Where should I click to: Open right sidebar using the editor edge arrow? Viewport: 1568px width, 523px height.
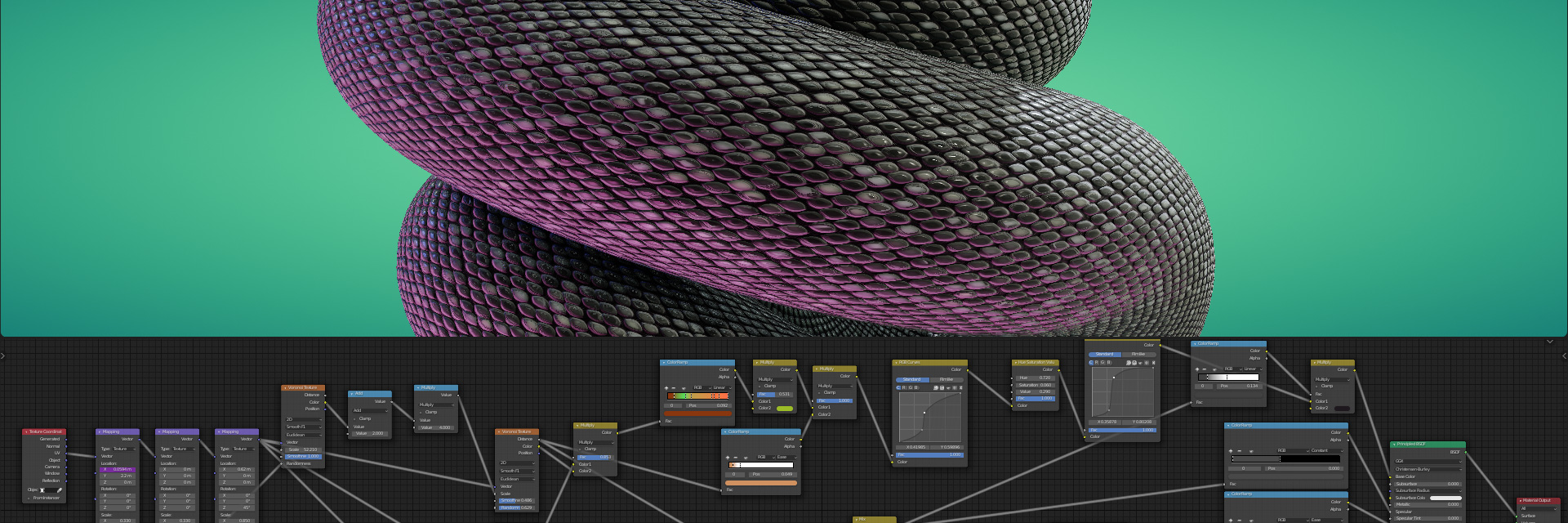[x=1564, y=355]
